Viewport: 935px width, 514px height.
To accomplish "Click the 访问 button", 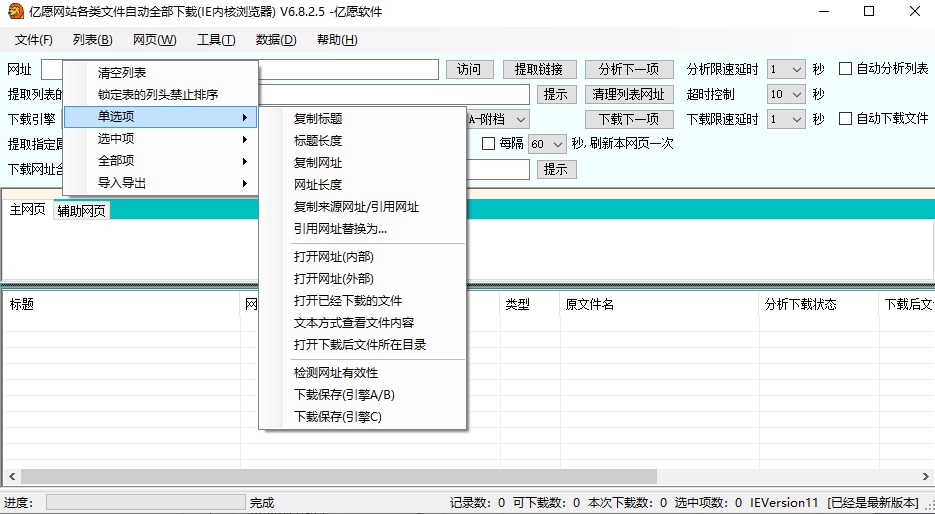I will click(470, 70).
